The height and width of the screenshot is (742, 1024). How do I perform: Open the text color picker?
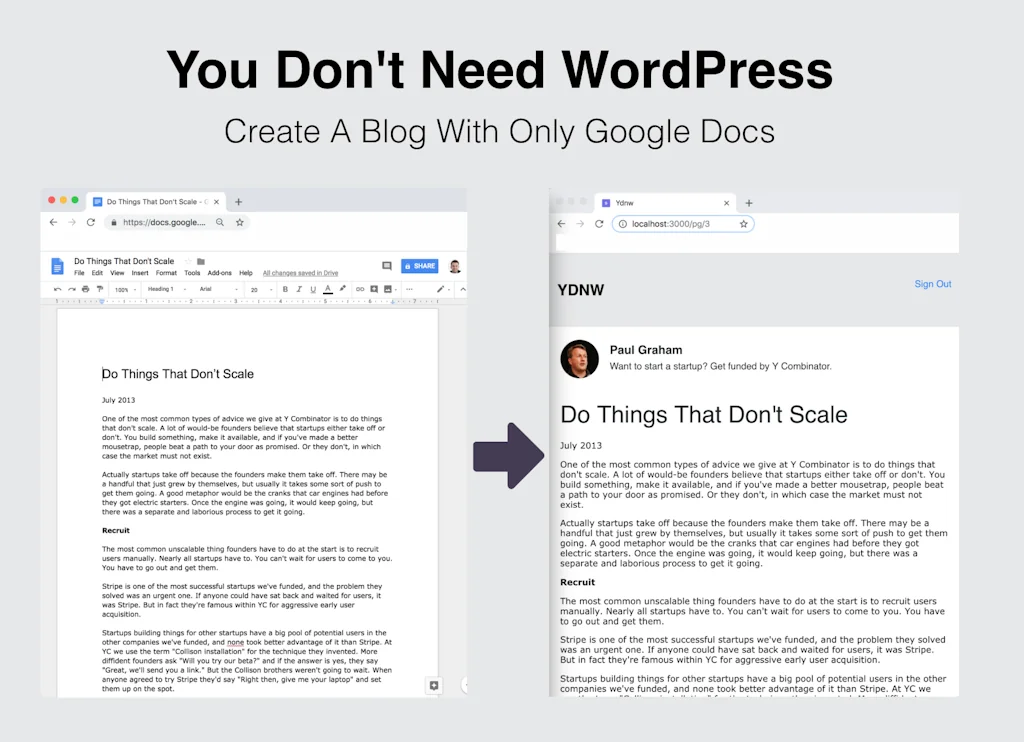click(x=327, y=290)
